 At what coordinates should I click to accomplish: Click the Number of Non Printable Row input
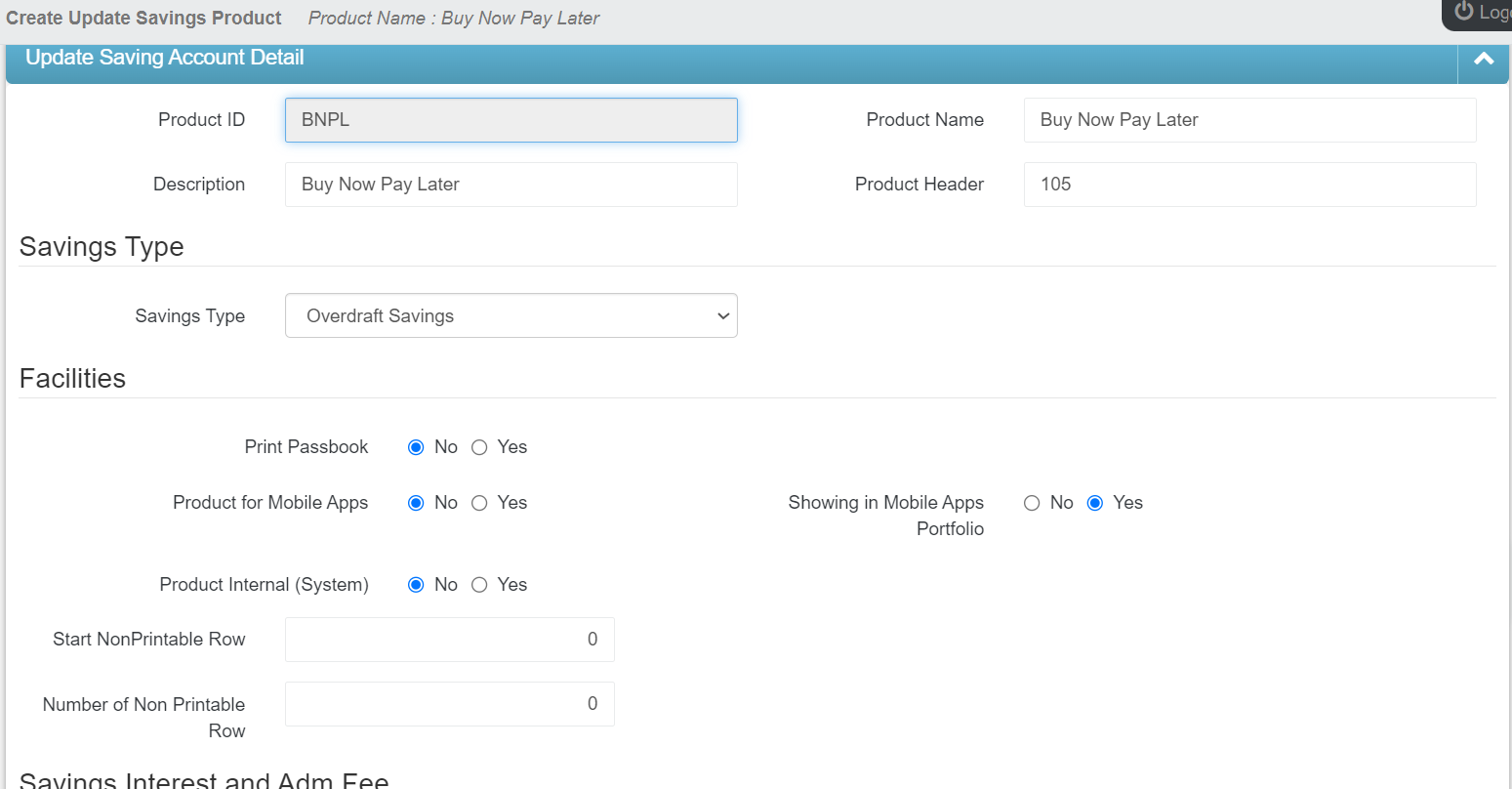(449, 704)
